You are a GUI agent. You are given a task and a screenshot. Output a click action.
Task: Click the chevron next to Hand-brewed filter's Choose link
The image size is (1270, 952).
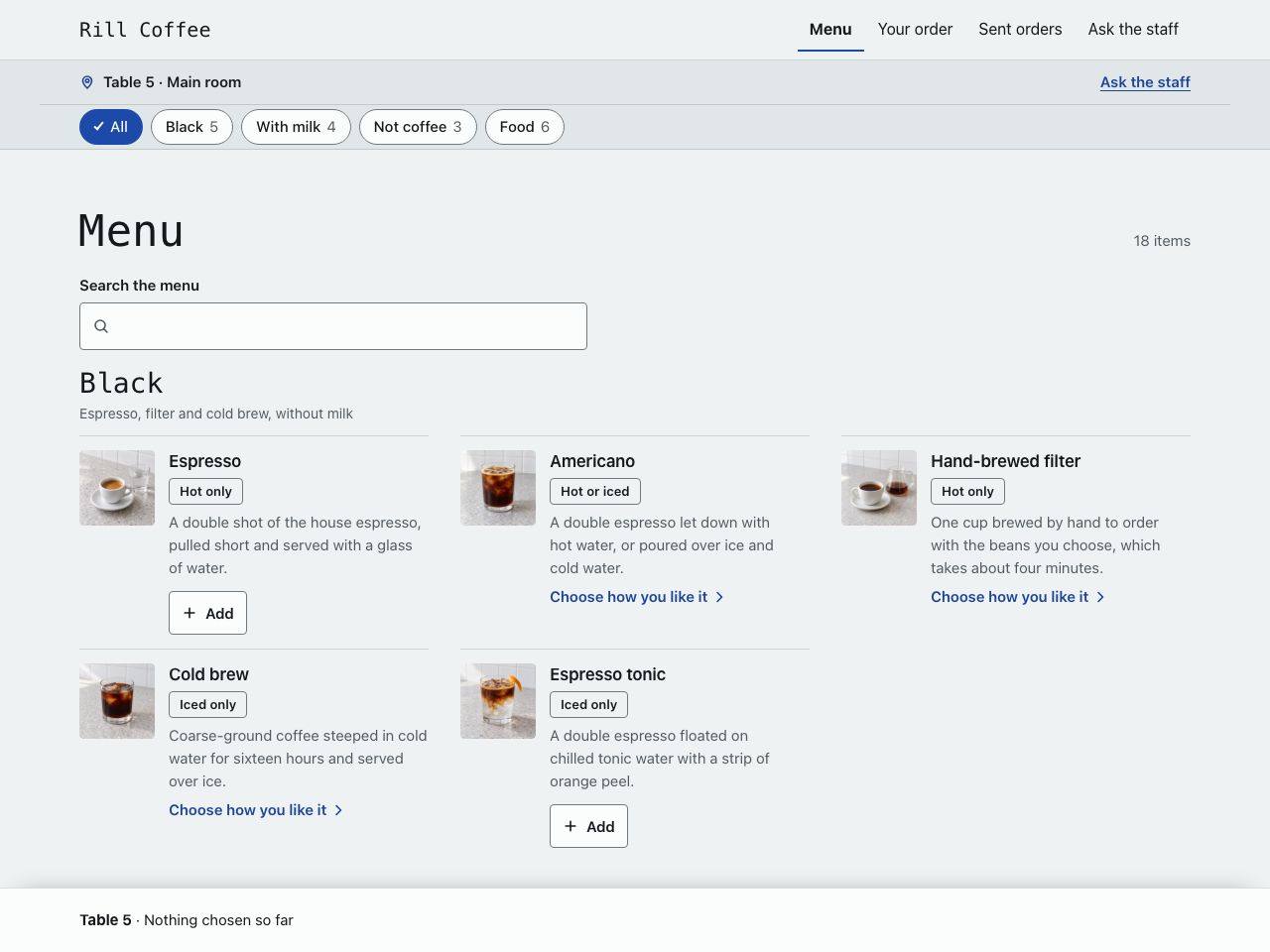pos(1100,597)
